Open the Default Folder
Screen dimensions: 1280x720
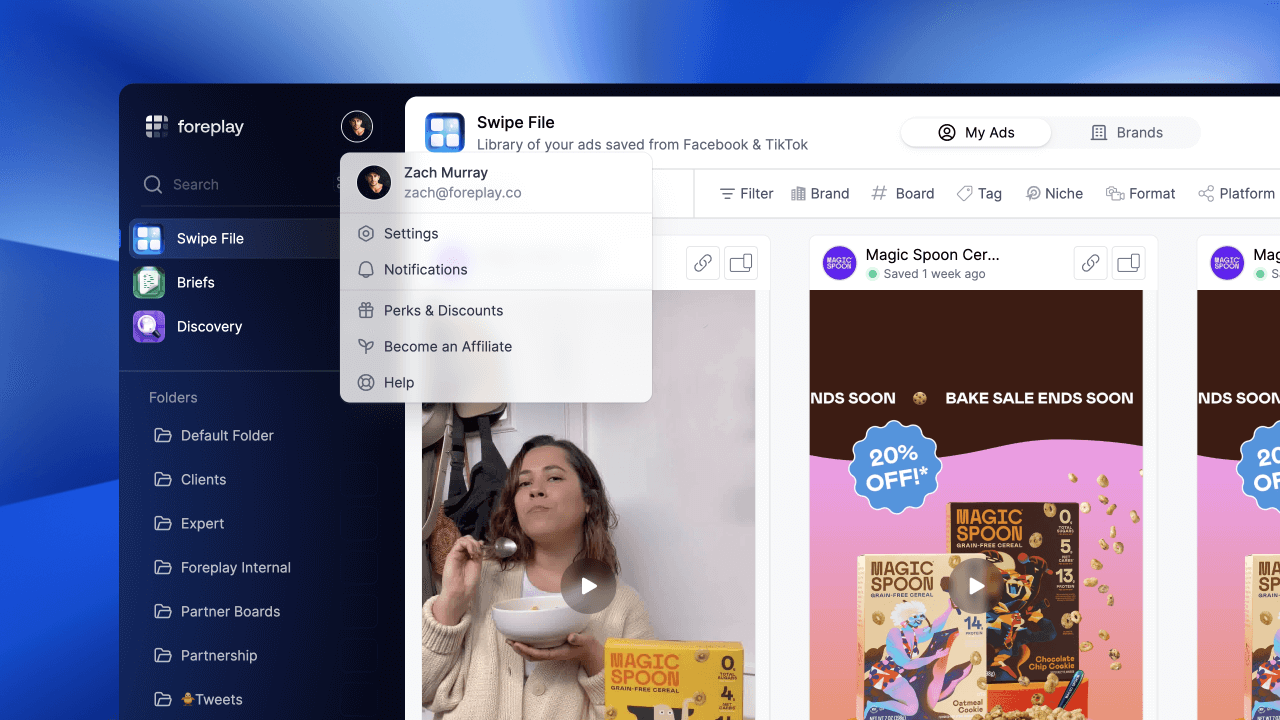(213, 436)
